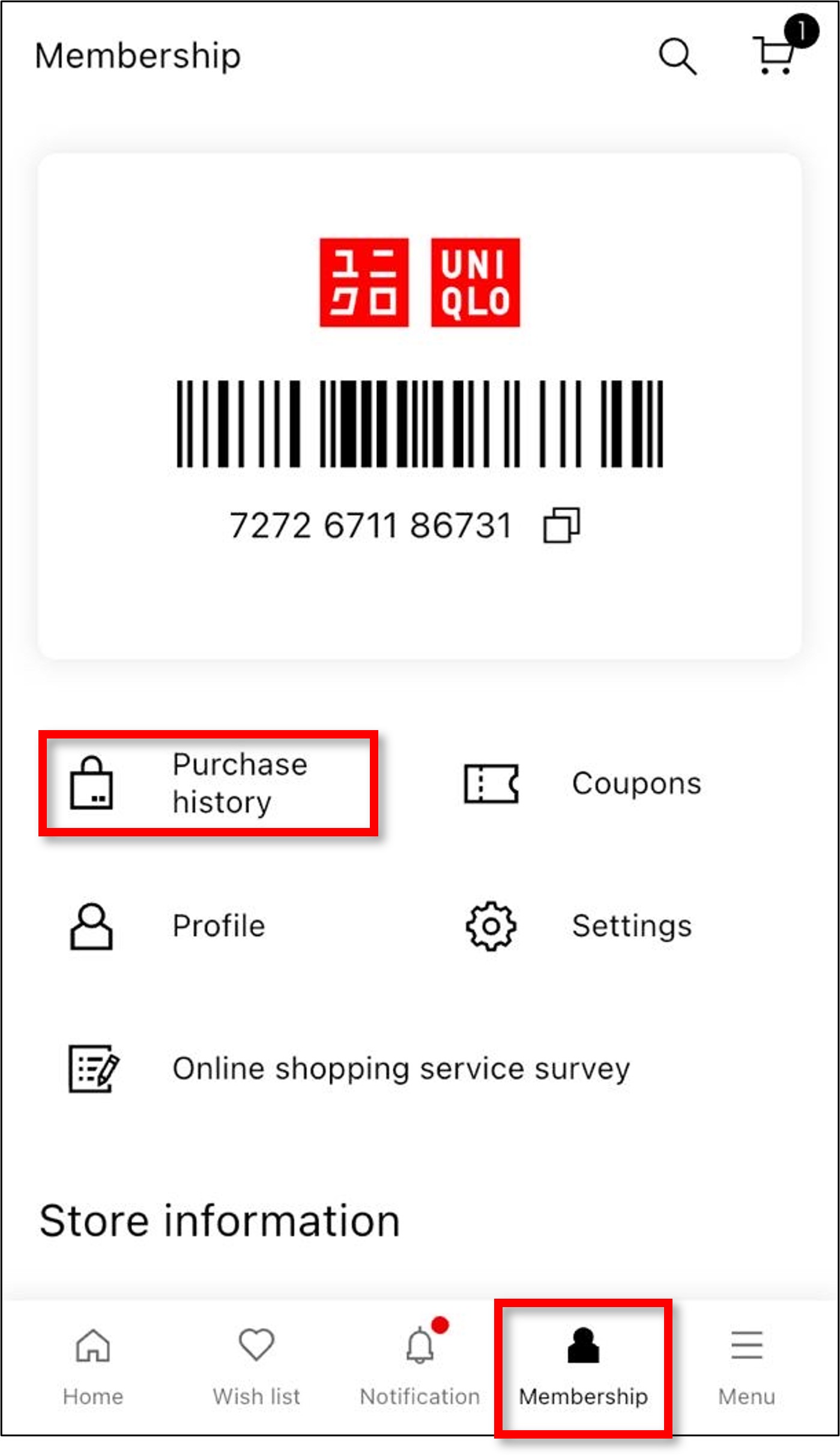Copy the membership number with copy icon
The height and width of the screenshot is (1456, 840).
(x=561, y=525)
